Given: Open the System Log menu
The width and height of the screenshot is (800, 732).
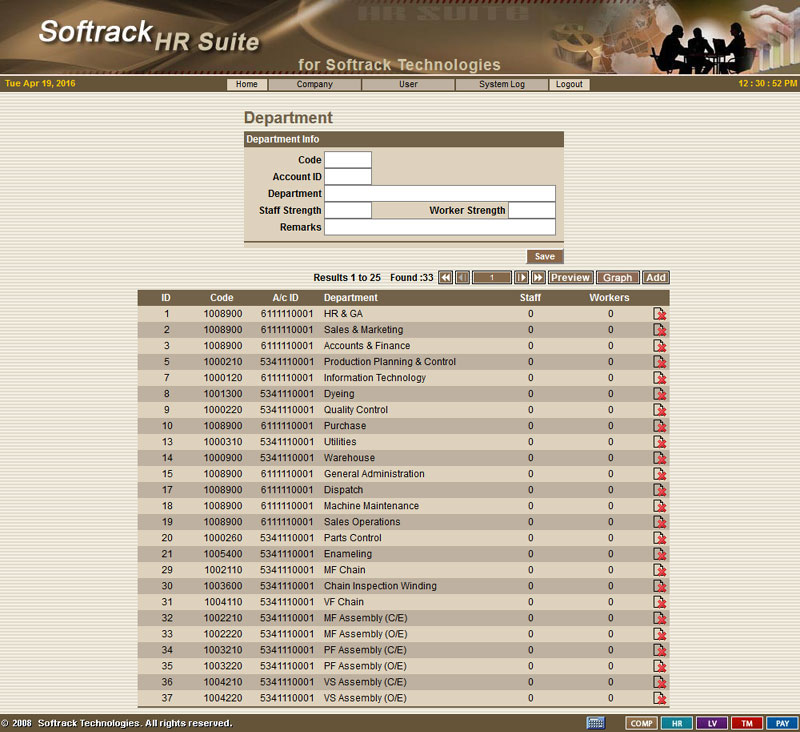Looking at the screenshot, I should pyautogui.click(x=501, y=85).
